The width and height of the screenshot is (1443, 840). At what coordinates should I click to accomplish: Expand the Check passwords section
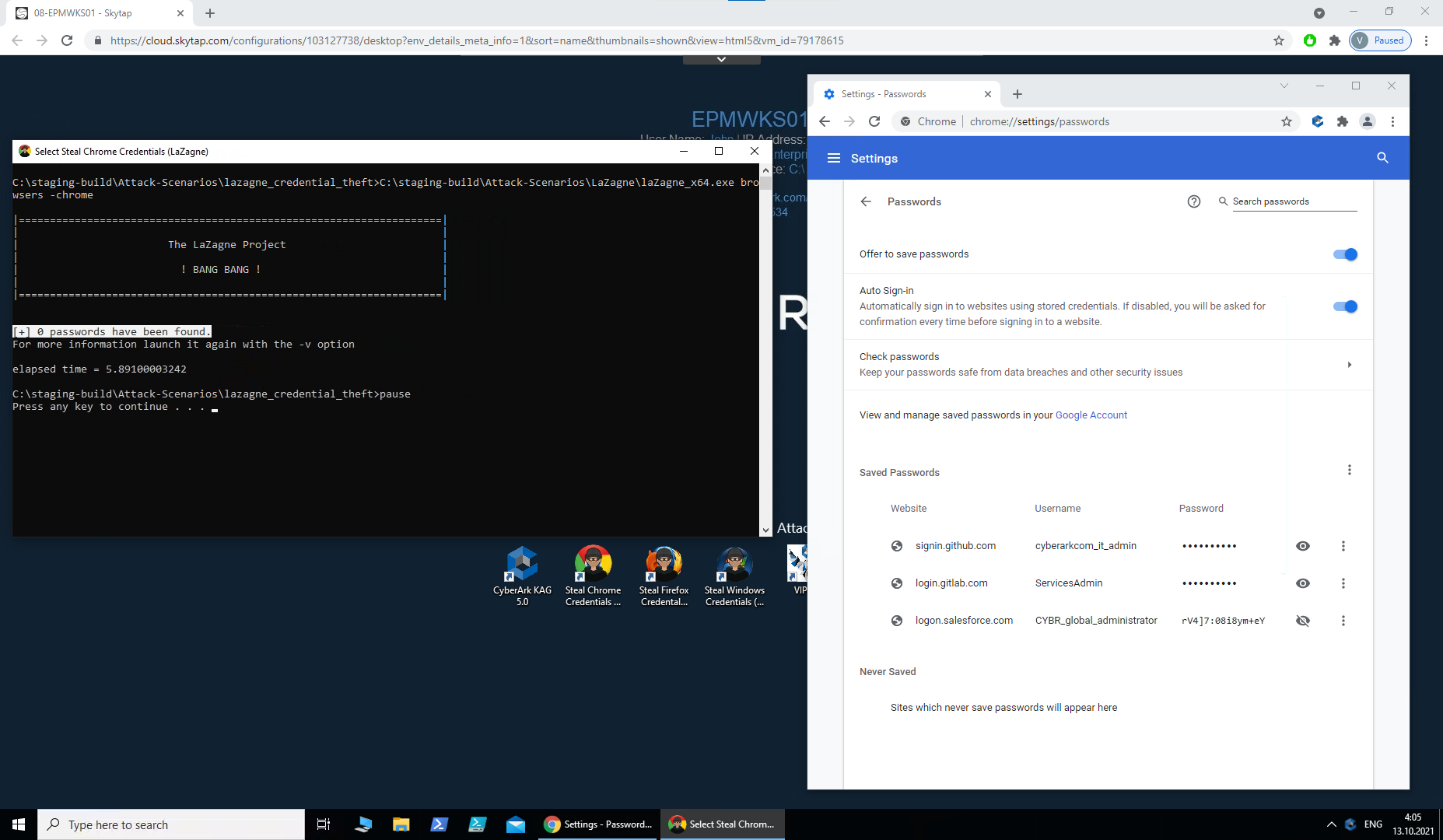[1350, 365]
